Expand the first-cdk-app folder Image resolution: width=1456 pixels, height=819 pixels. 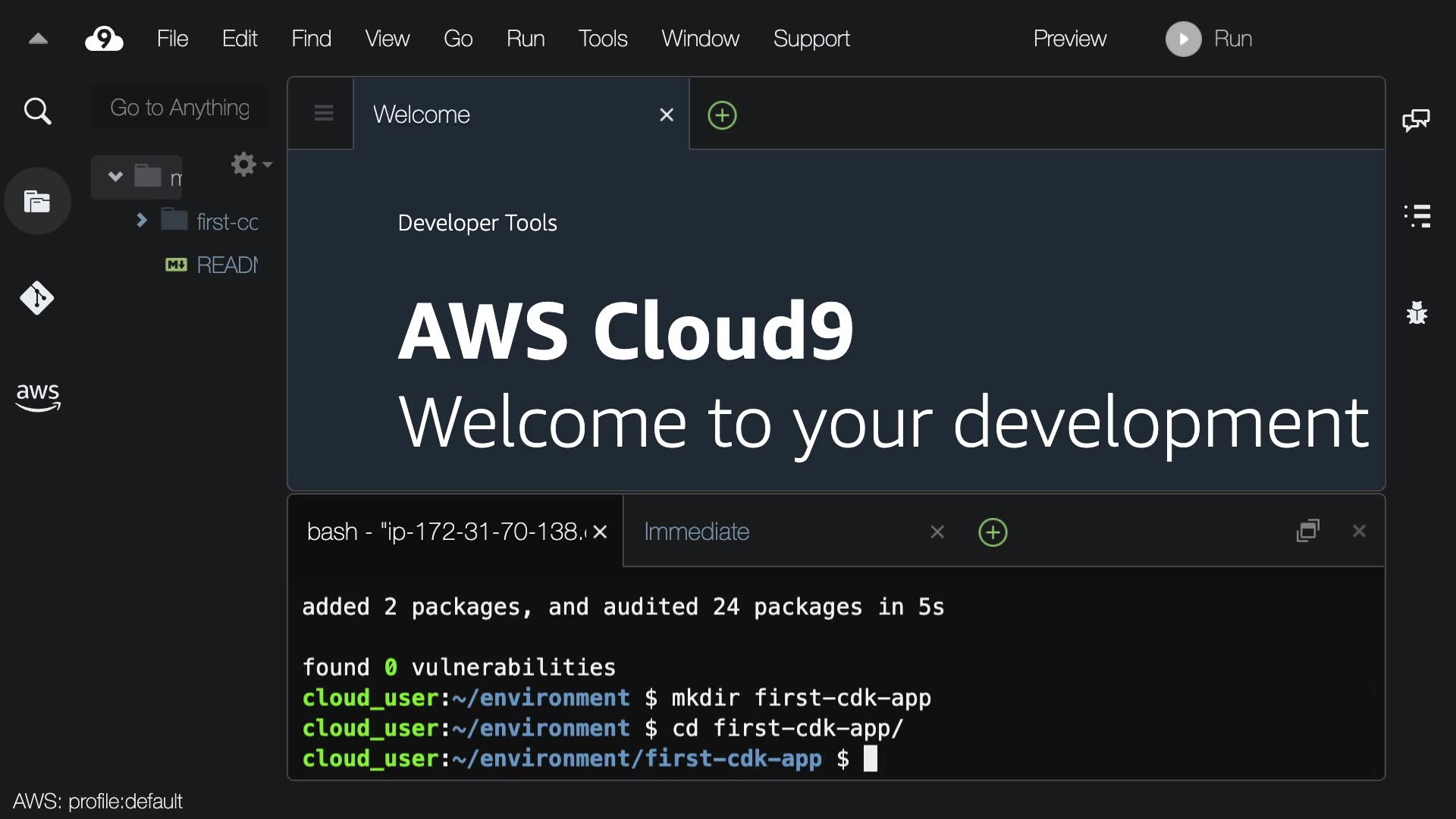tap(141, 221)
